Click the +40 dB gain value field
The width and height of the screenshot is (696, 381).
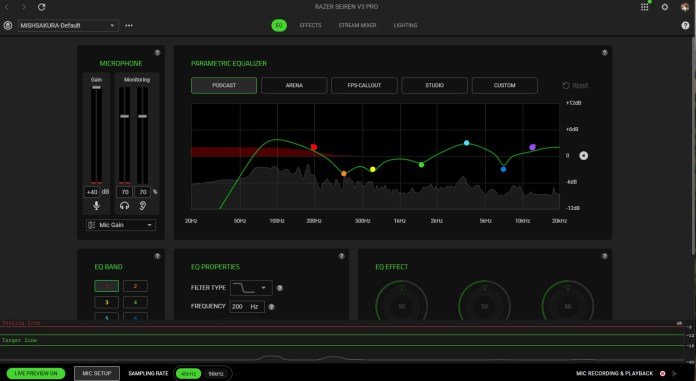click(x=92, y=192)
